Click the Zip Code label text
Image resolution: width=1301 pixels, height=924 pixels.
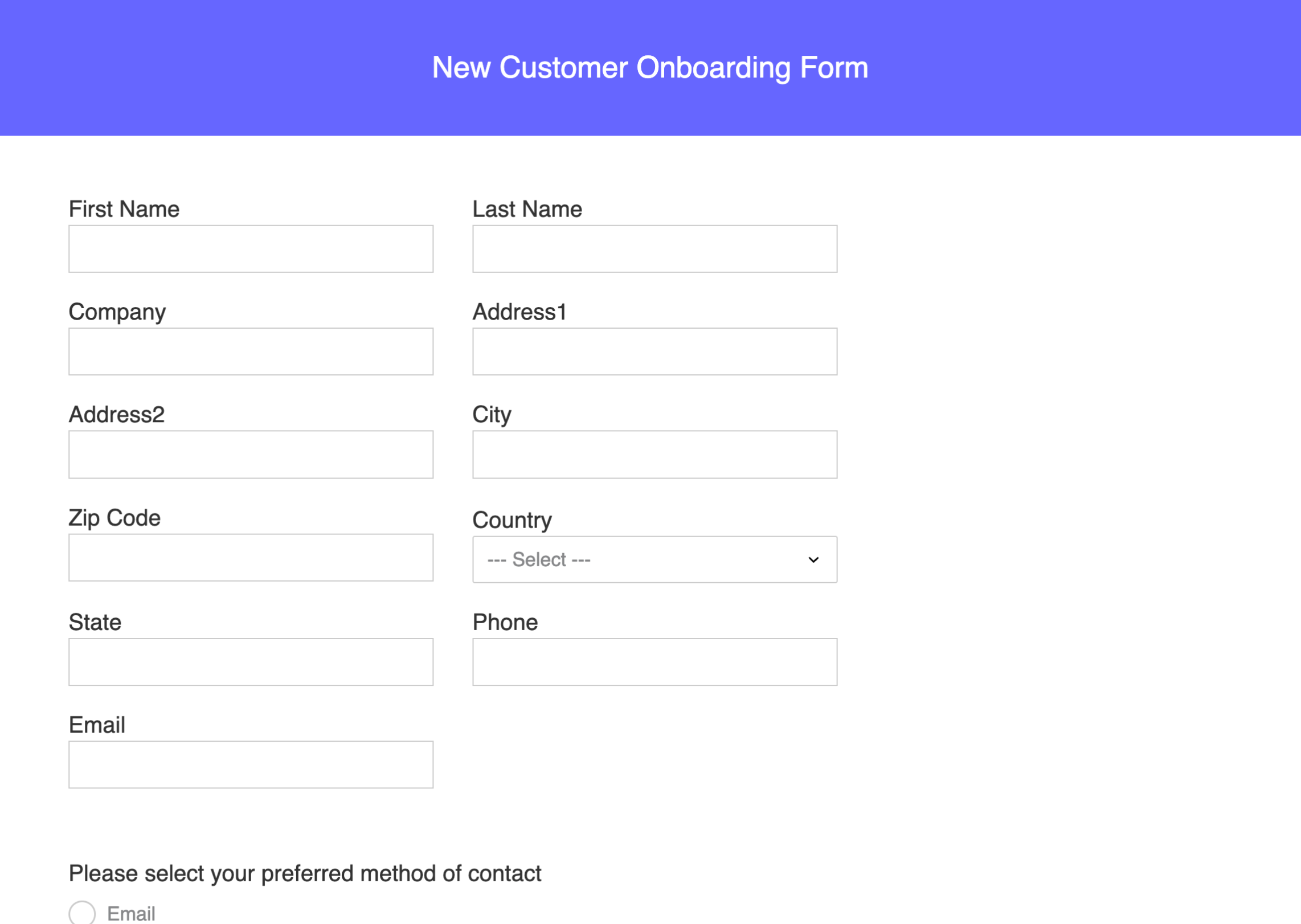click(x=114, y=517)
